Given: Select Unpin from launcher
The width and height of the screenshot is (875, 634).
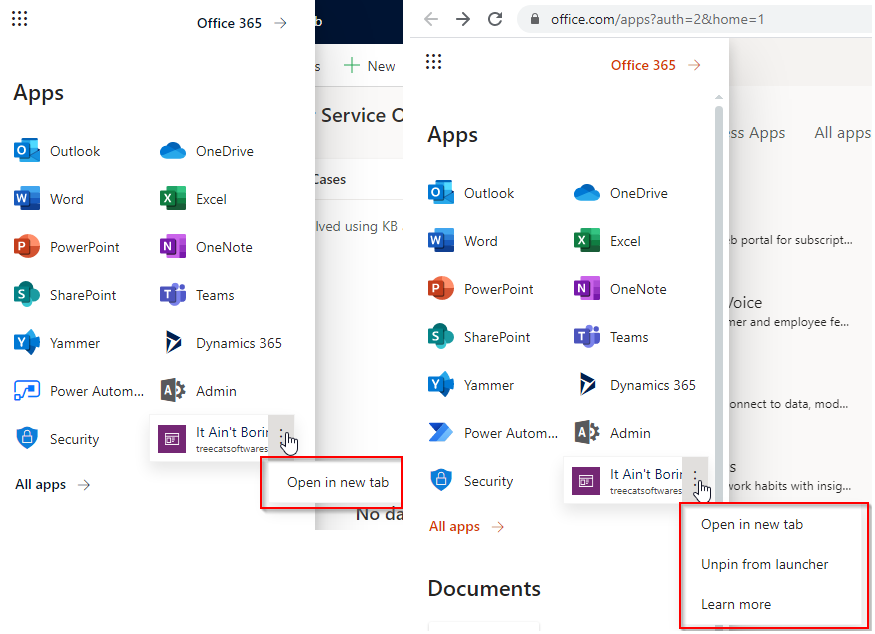Looking at the screenshot, I should coord(765,564).
